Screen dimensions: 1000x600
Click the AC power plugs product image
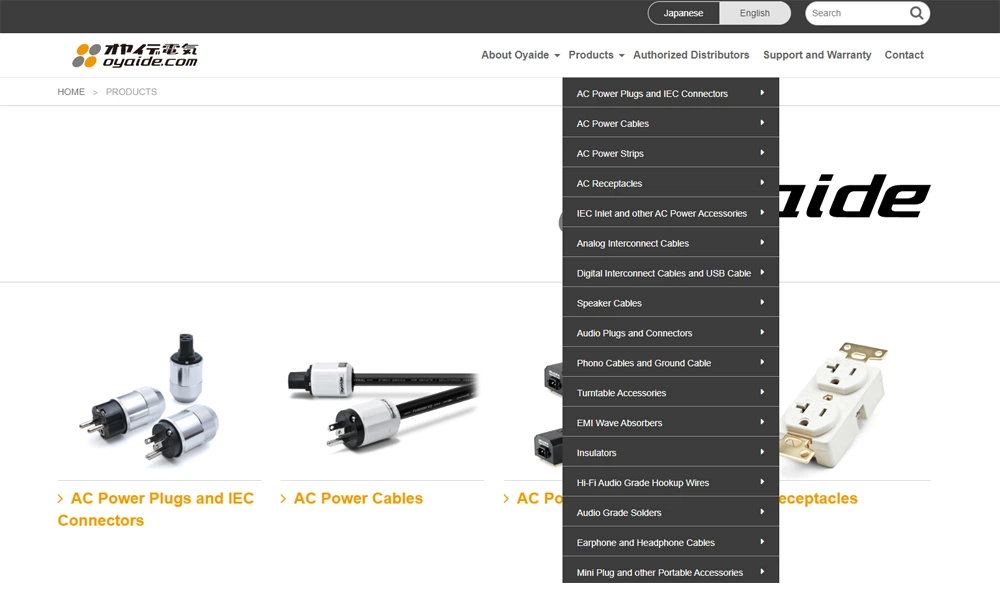click(x=149, y=398)
